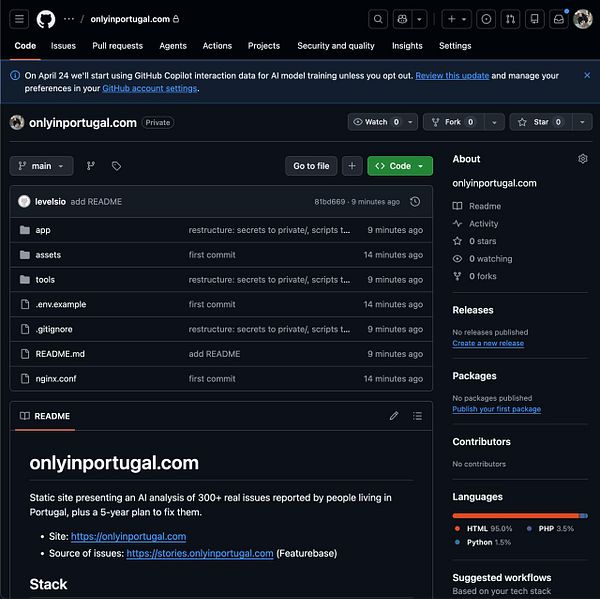Open the Actions tab
Viewport: 600px width, 599px height.
point(217,46)
